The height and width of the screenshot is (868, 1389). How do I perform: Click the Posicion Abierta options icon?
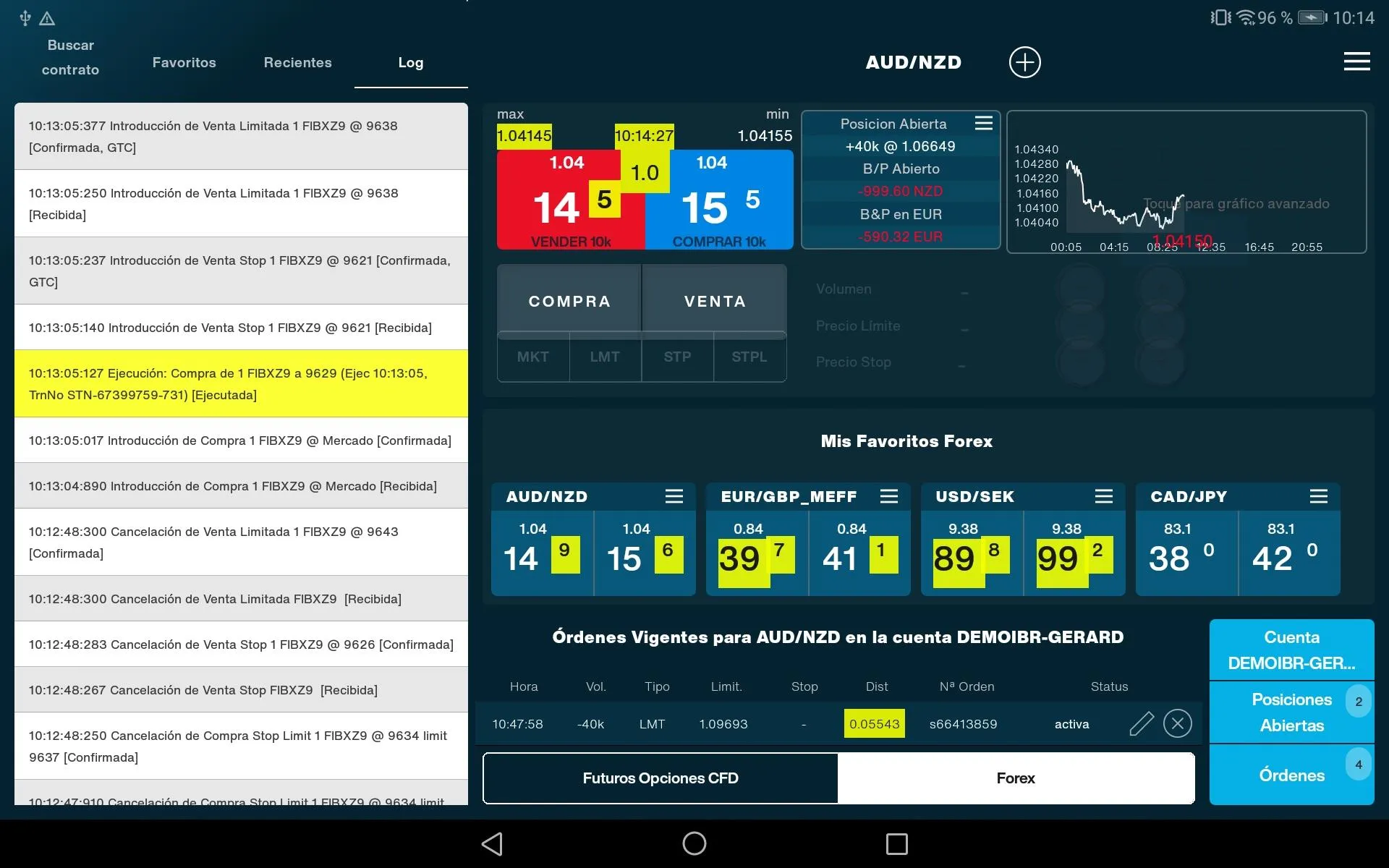pyautogui.click(x=984, y=123)
